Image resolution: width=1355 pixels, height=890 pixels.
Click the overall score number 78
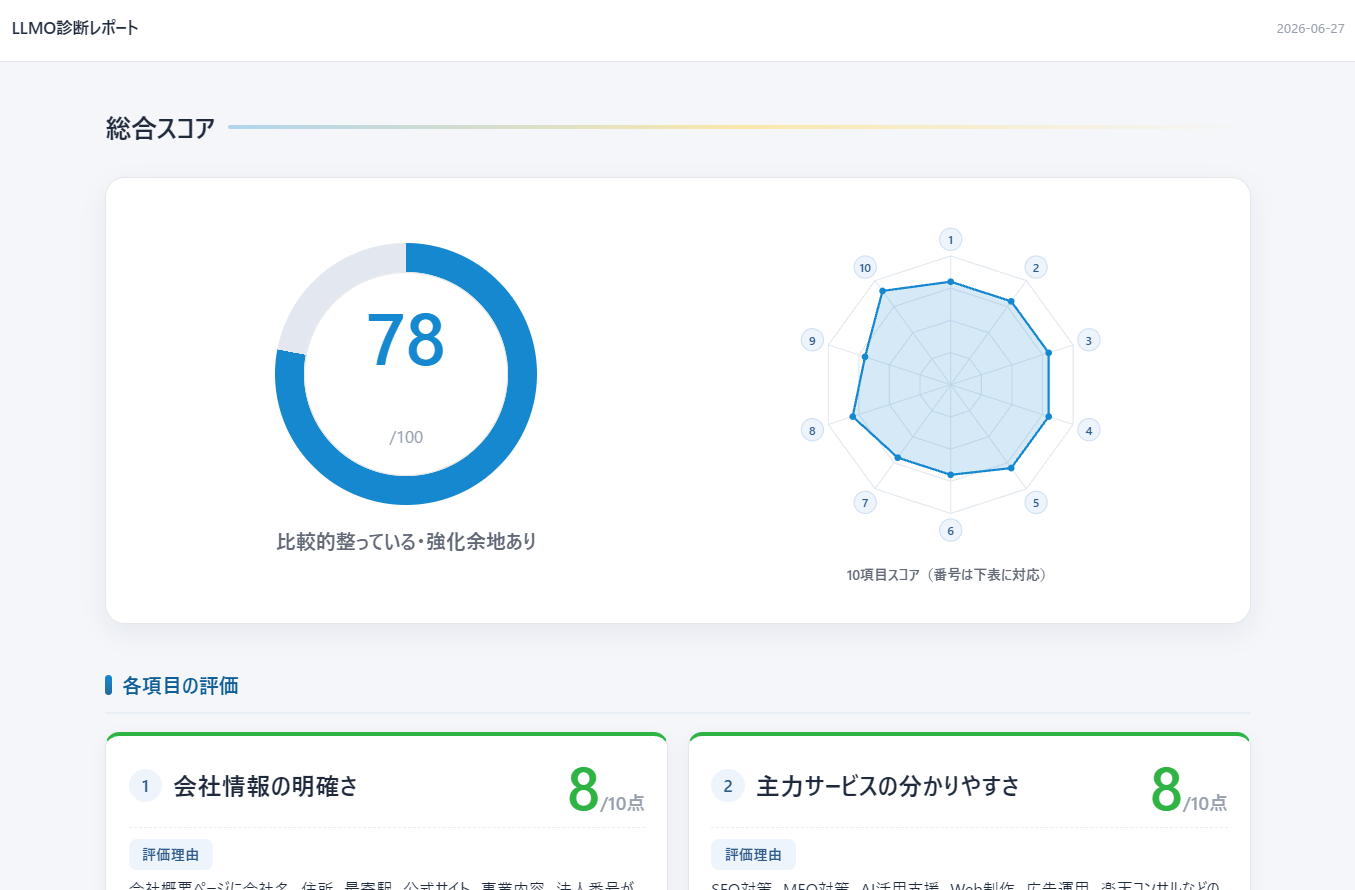coord(405,341)
